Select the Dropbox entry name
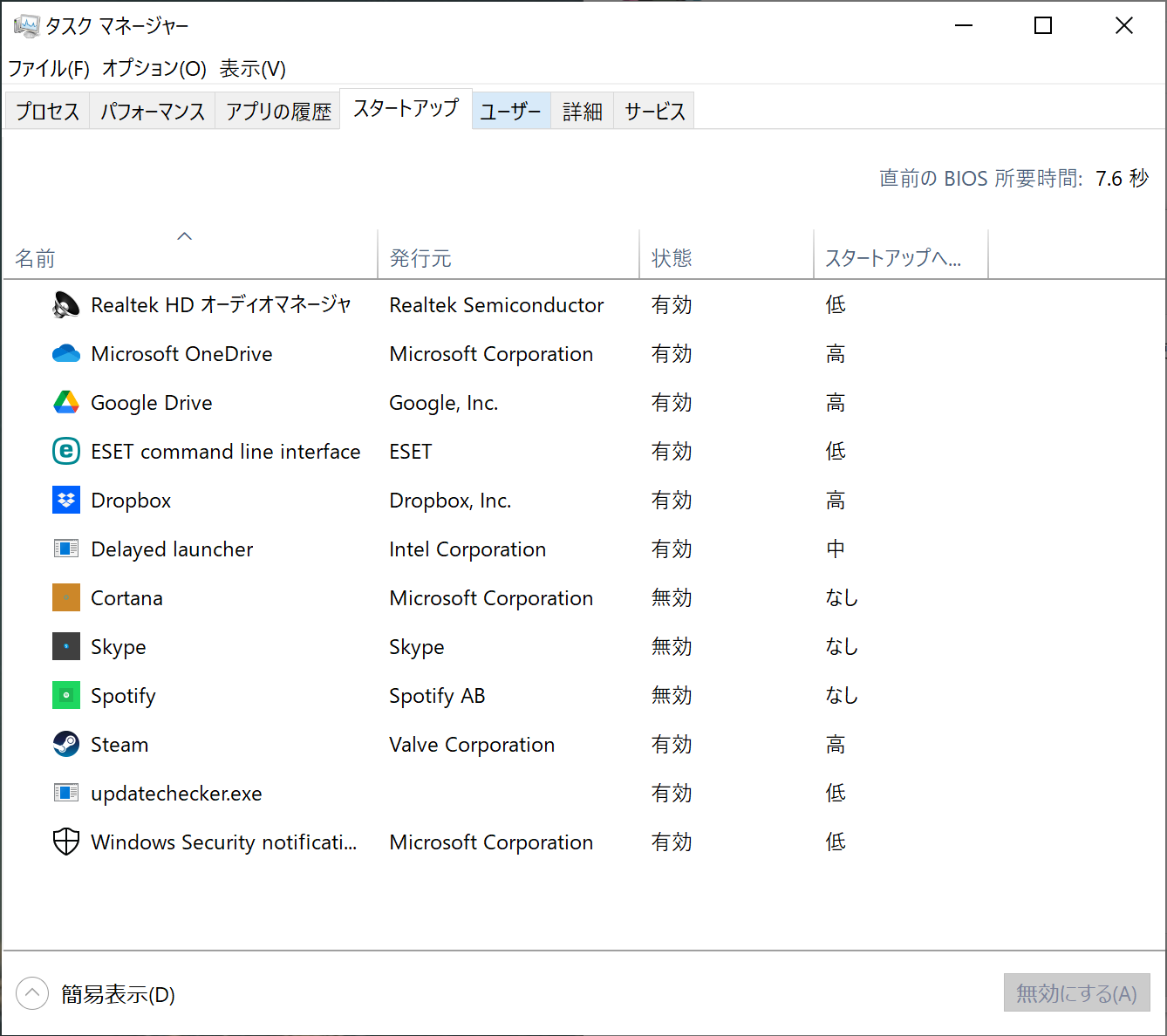The image size is (1167, 1036). [131, 501]
